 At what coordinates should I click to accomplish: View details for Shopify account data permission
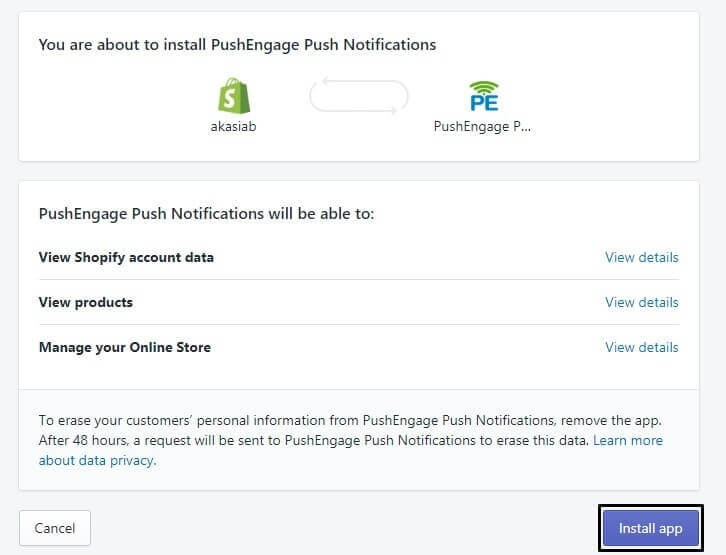click(641, 257)
